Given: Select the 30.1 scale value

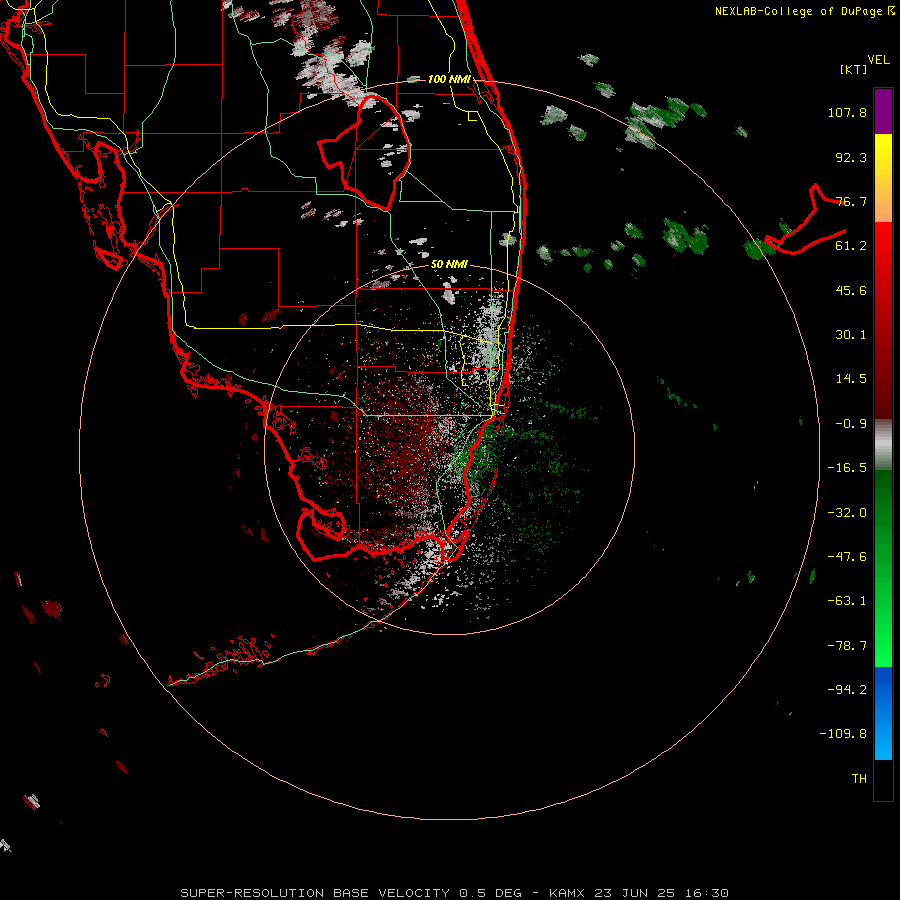Looking at the screenshot, I should point(851,335).
